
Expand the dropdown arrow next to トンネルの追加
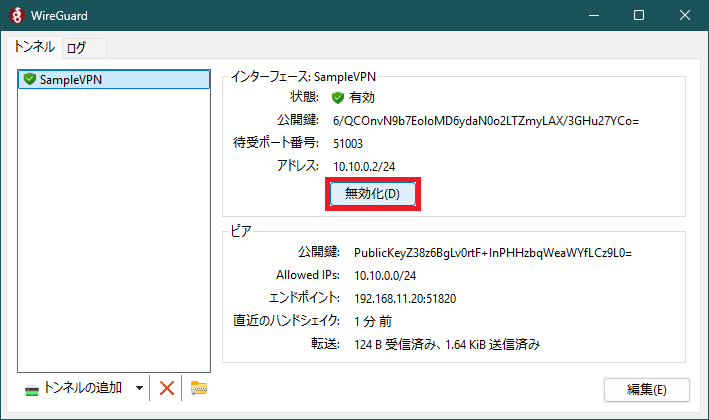[139, 388]
